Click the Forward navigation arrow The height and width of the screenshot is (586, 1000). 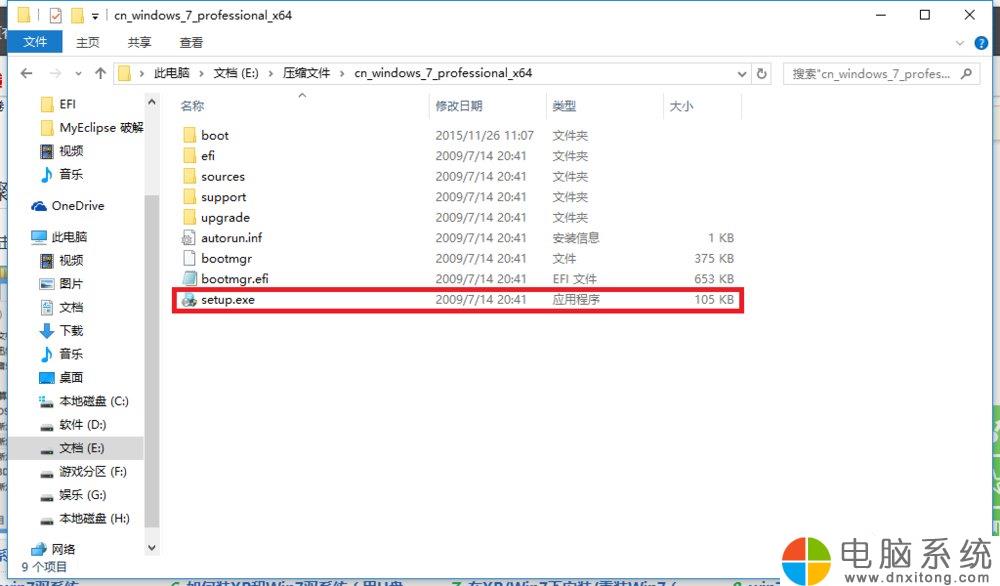pyautogui.click(x=55, y=73)
